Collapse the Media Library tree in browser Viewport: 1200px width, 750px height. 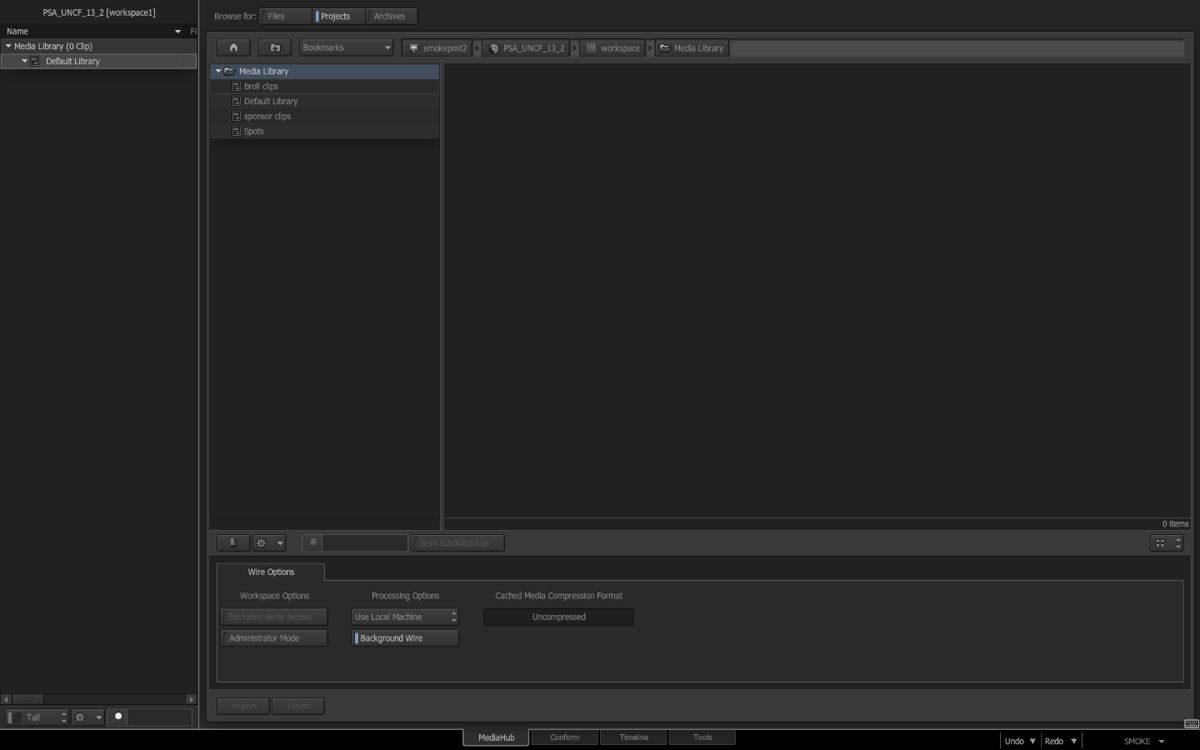coord(218,71)
